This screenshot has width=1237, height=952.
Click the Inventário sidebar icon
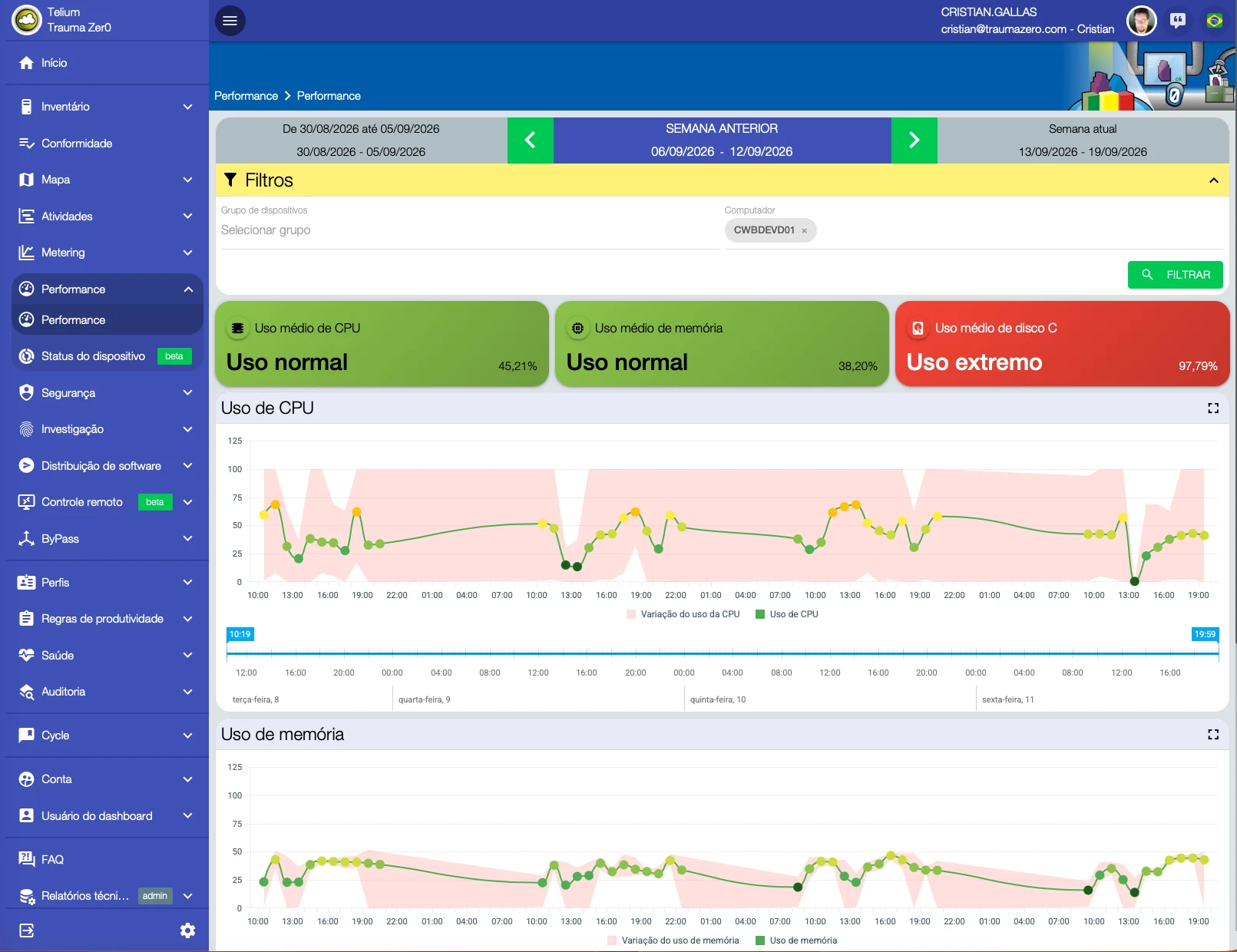(26, 107)
